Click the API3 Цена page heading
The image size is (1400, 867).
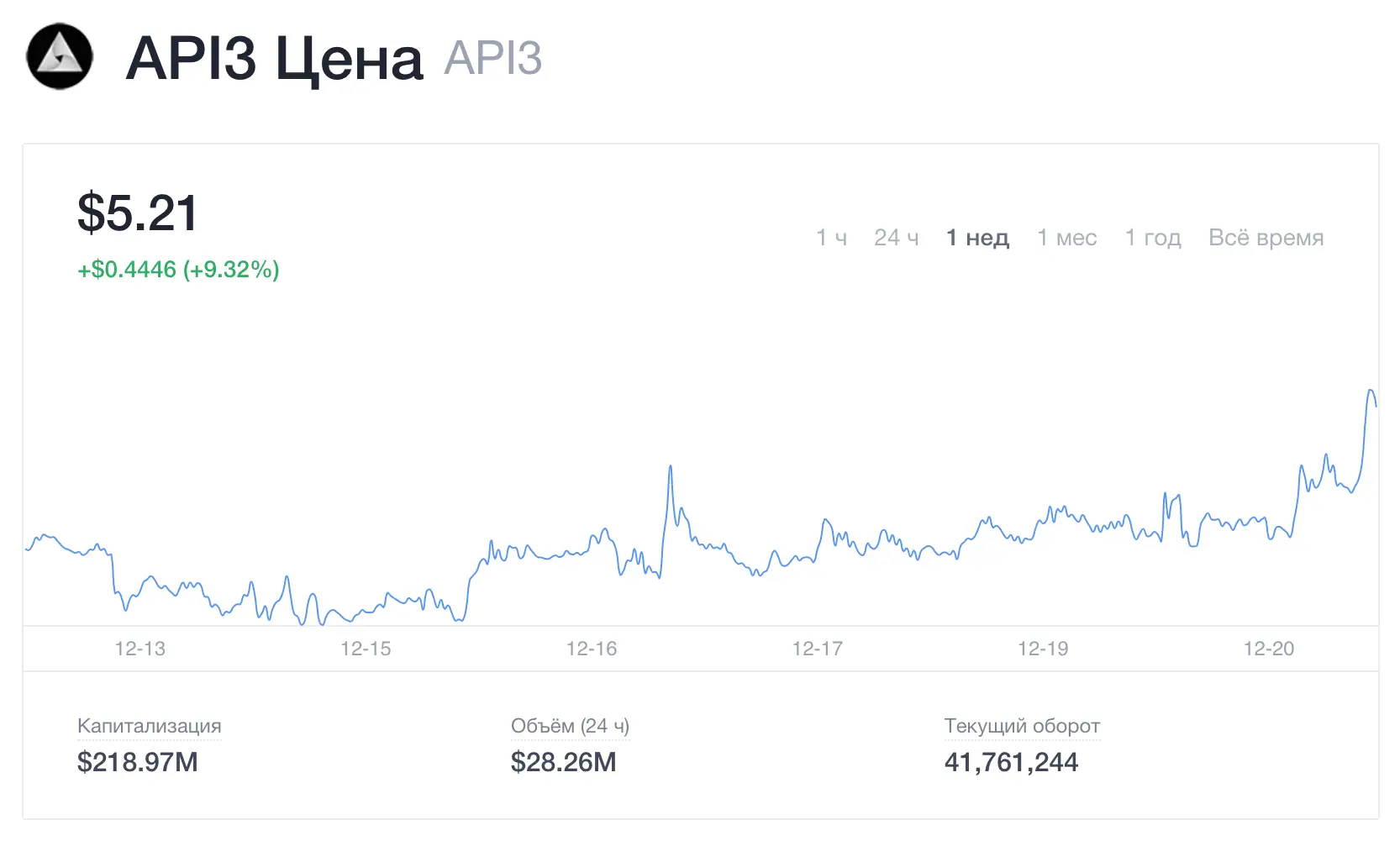274,59
